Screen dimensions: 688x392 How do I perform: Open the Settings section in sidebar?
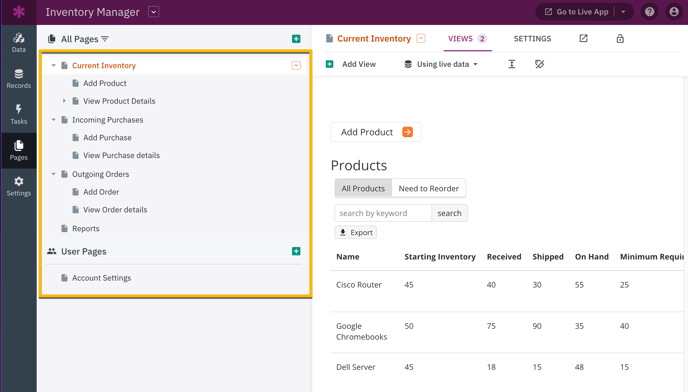coord(18,186)
